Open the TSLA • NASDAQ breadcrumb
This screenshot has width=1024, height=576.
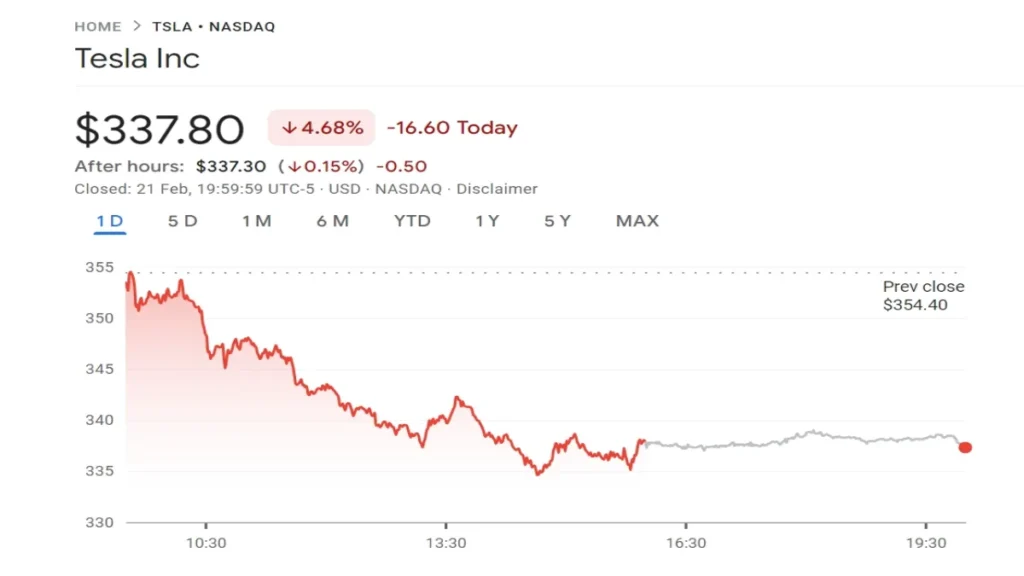(x=213, y=27)
